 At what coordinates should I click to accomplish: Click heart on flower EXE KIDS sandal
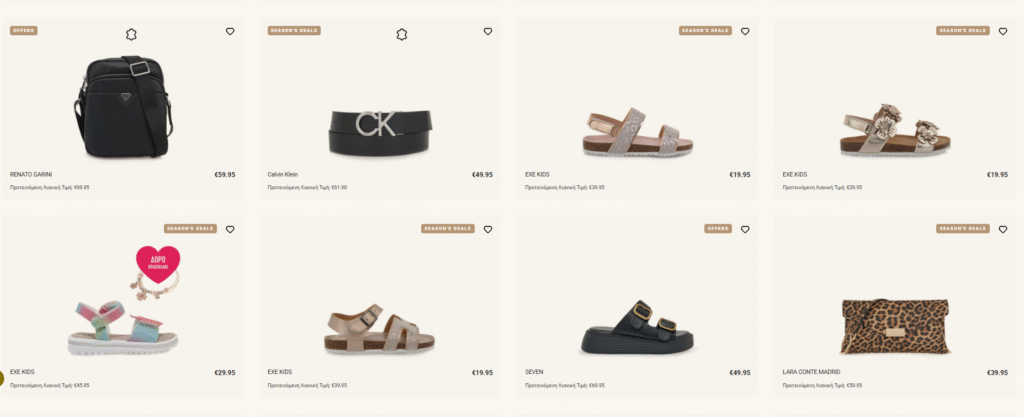pyautogui.click(x=1003, y=31)
